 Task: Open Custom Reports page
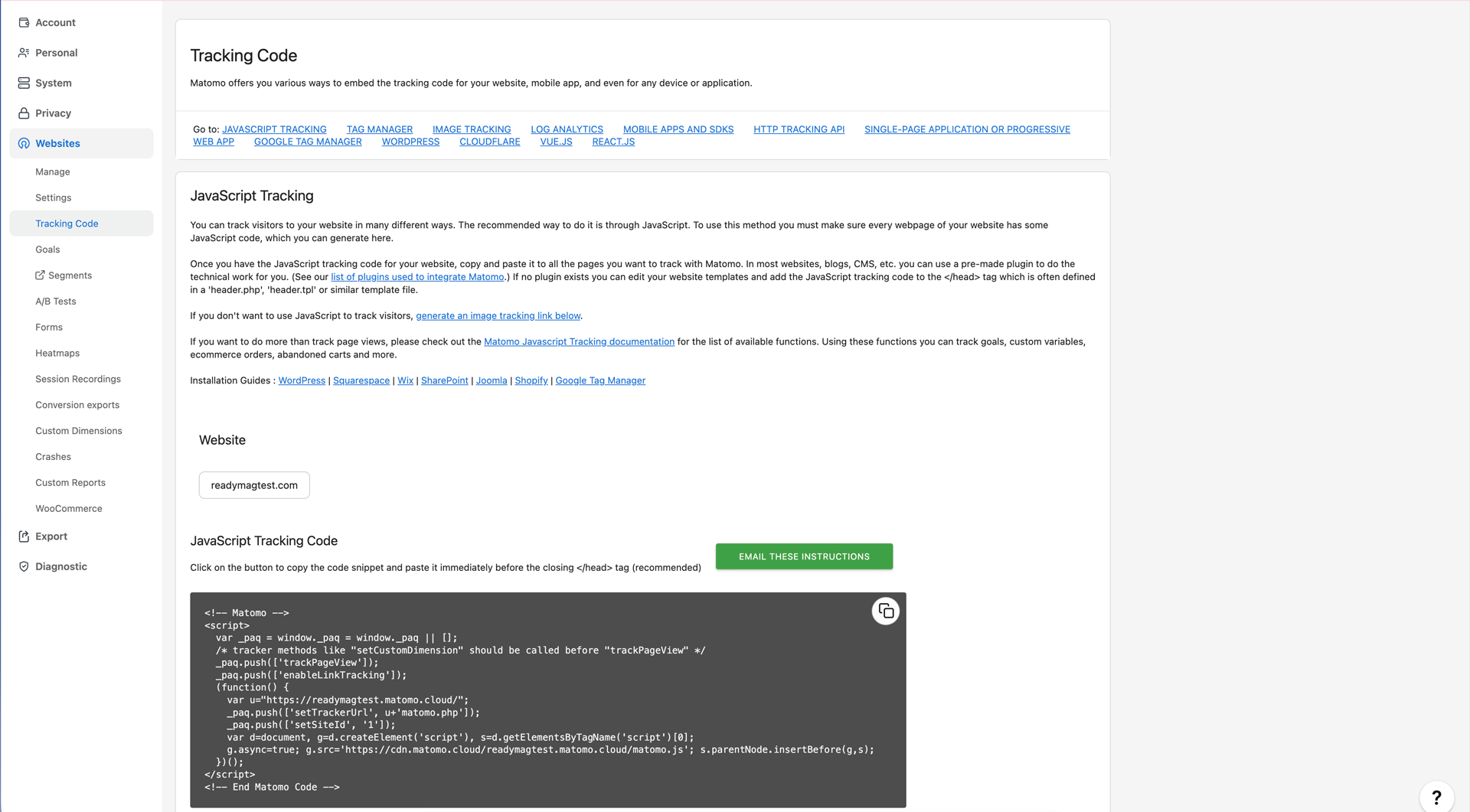[70, 483]
